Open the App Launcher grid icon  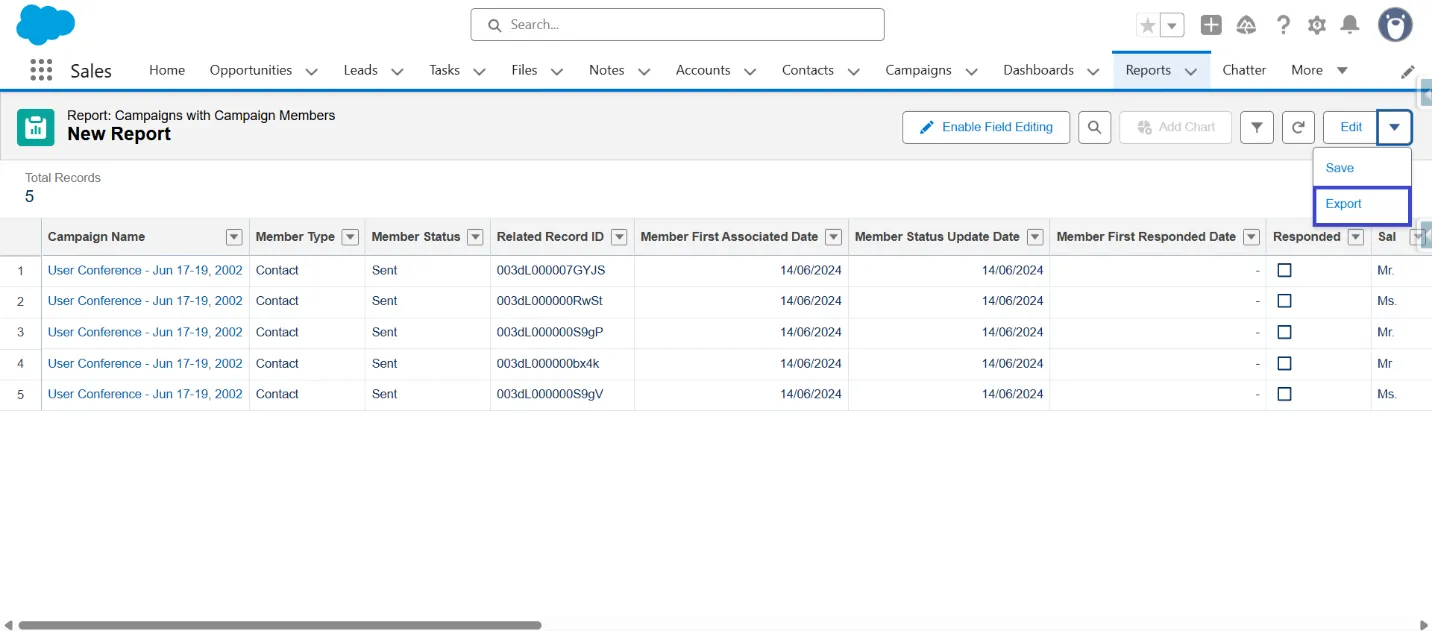(41, 70)
